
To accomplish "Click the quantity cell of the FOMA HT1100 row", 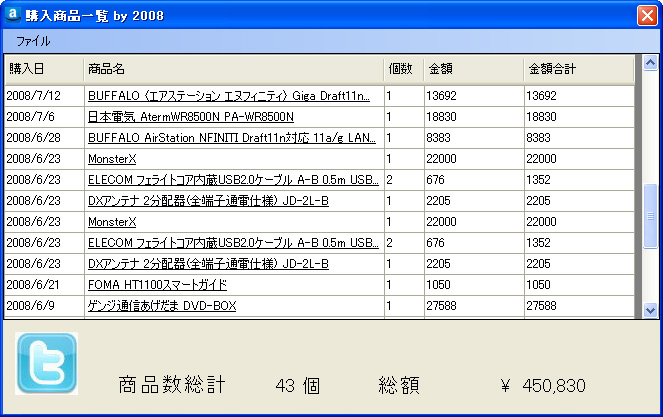I will [x=404, y=285].
